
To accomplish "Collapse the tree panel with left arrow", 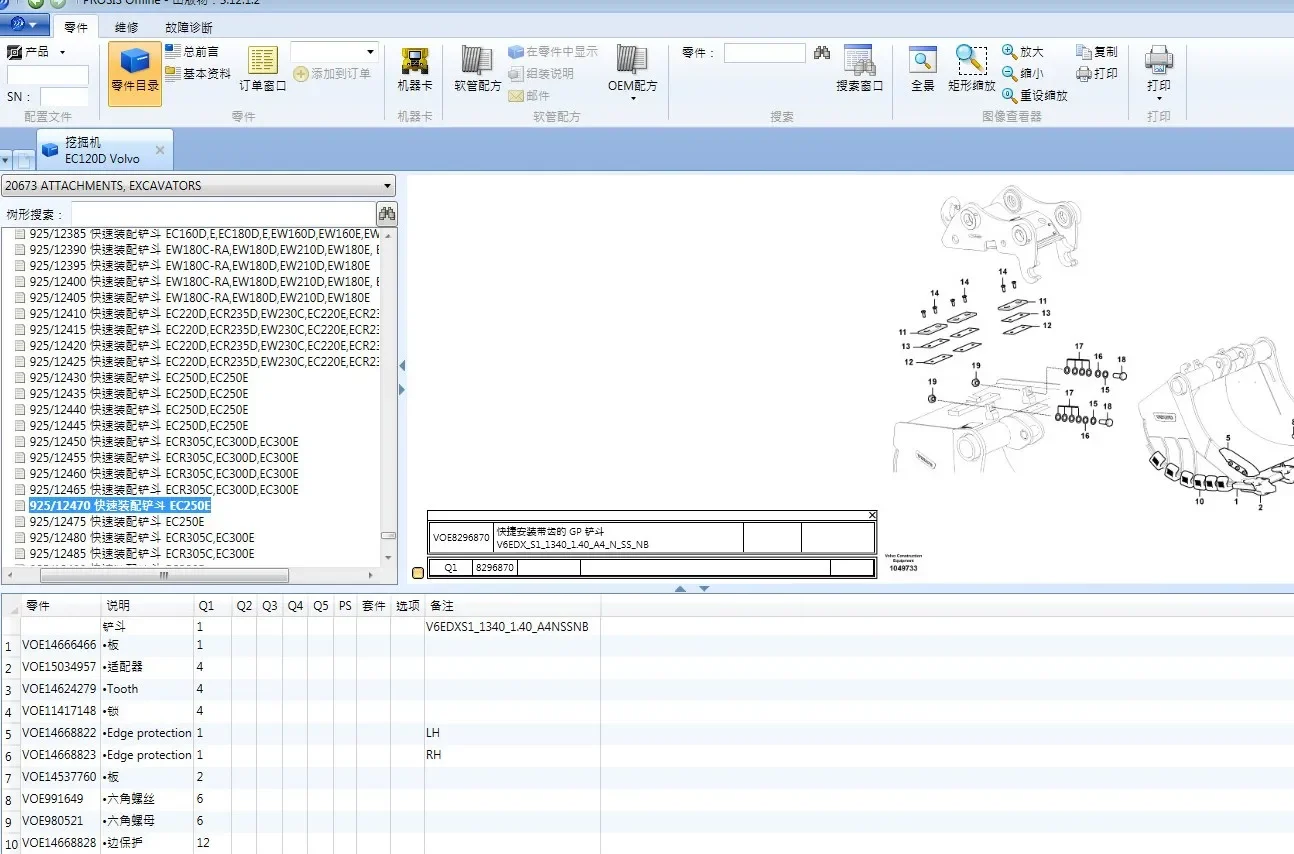I will (x=402, y=365).
